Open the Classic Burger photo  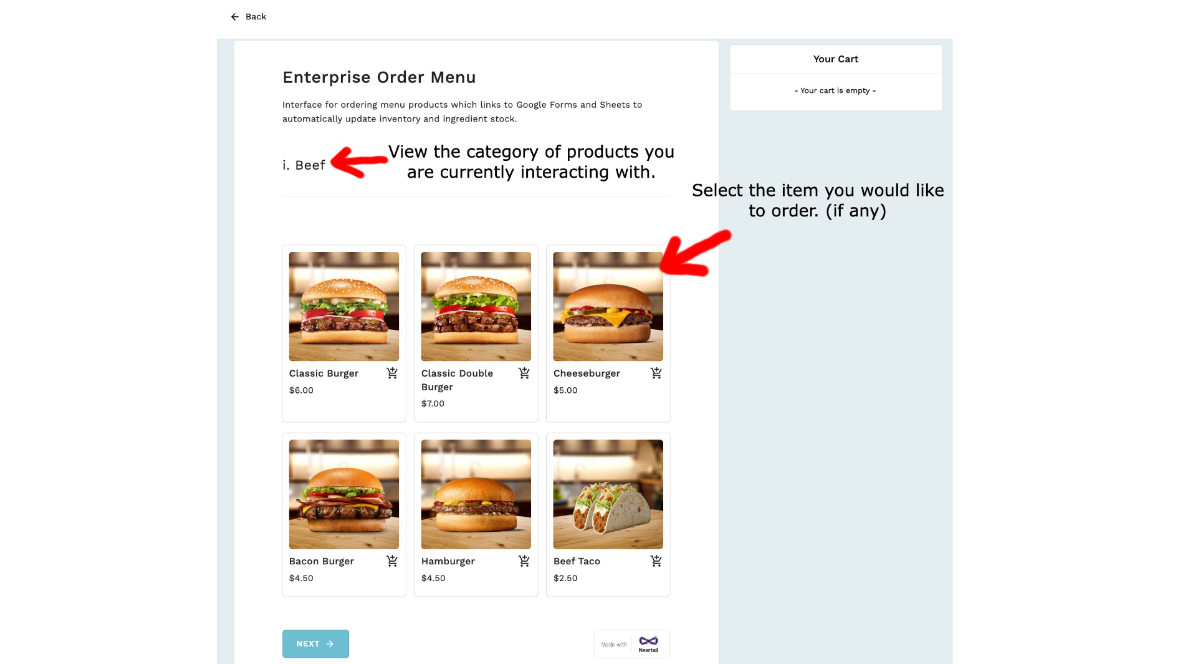coord(344,306)
